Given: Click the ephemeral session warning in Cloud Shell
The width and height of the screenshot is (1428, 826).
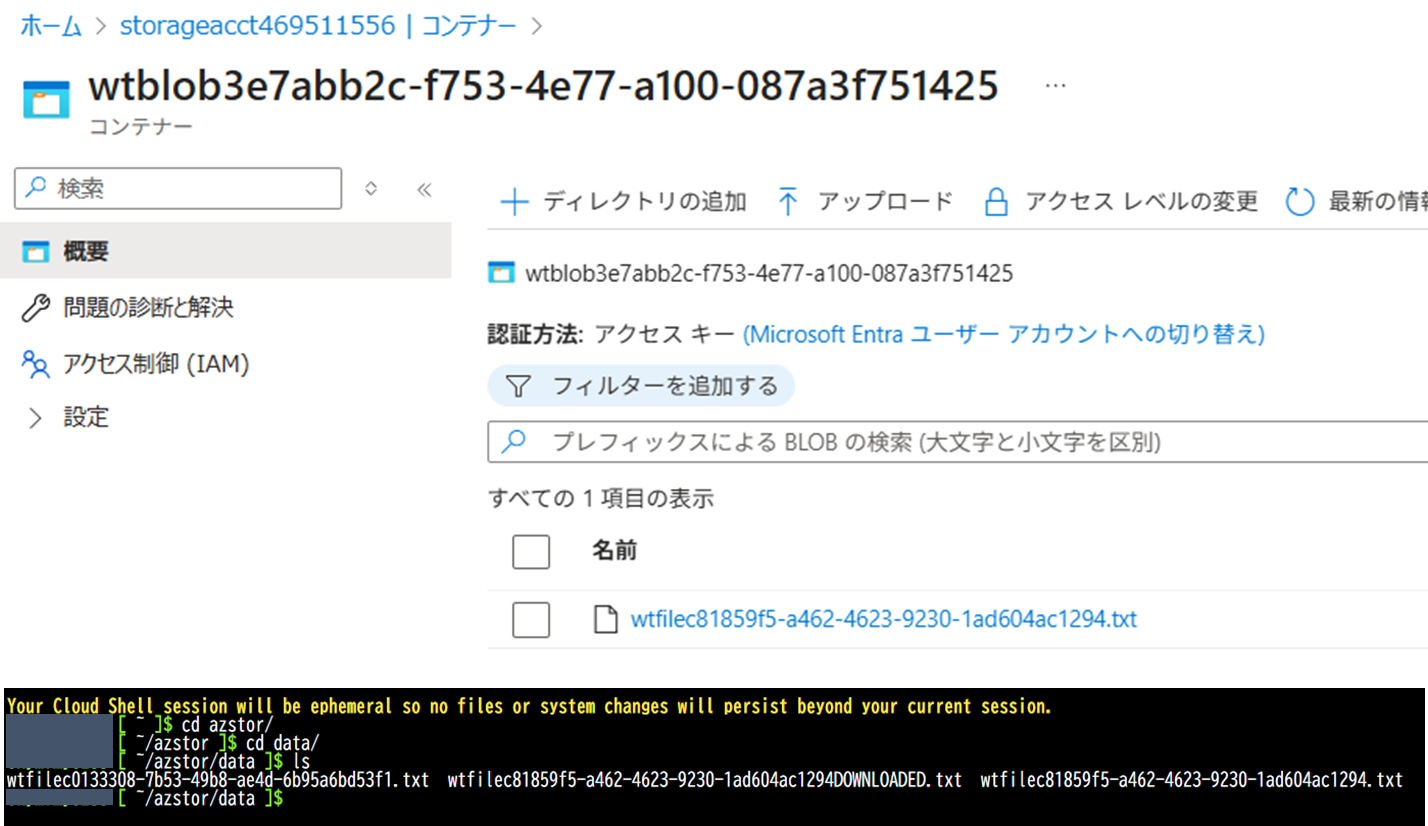Looking at the screenshot, I should coord(529,706).
